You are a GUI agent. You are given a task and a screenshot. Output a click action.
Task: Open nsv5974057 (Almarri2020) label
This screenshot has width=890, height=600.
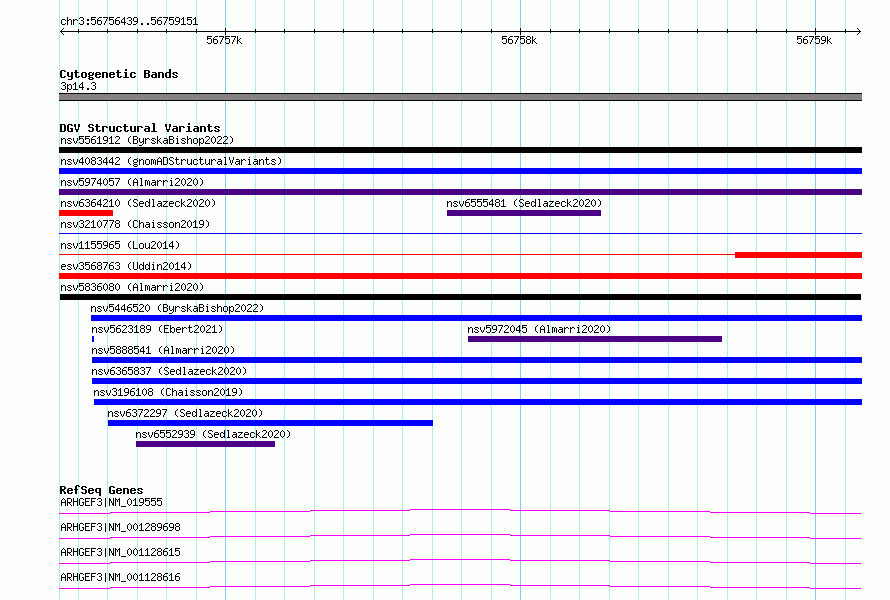[x=132, y=182]
